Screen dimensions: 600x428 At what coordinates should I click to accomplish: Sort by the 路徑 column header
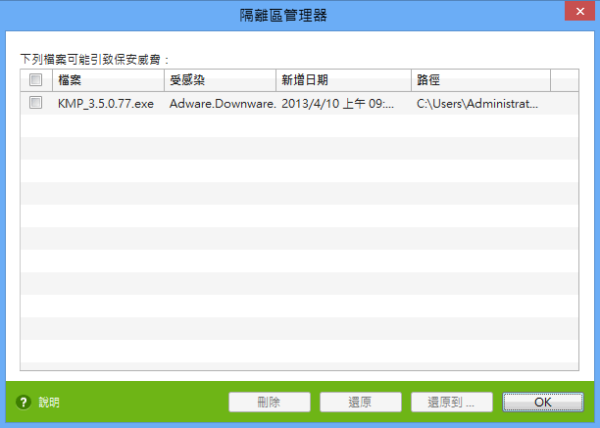point(481,80)
